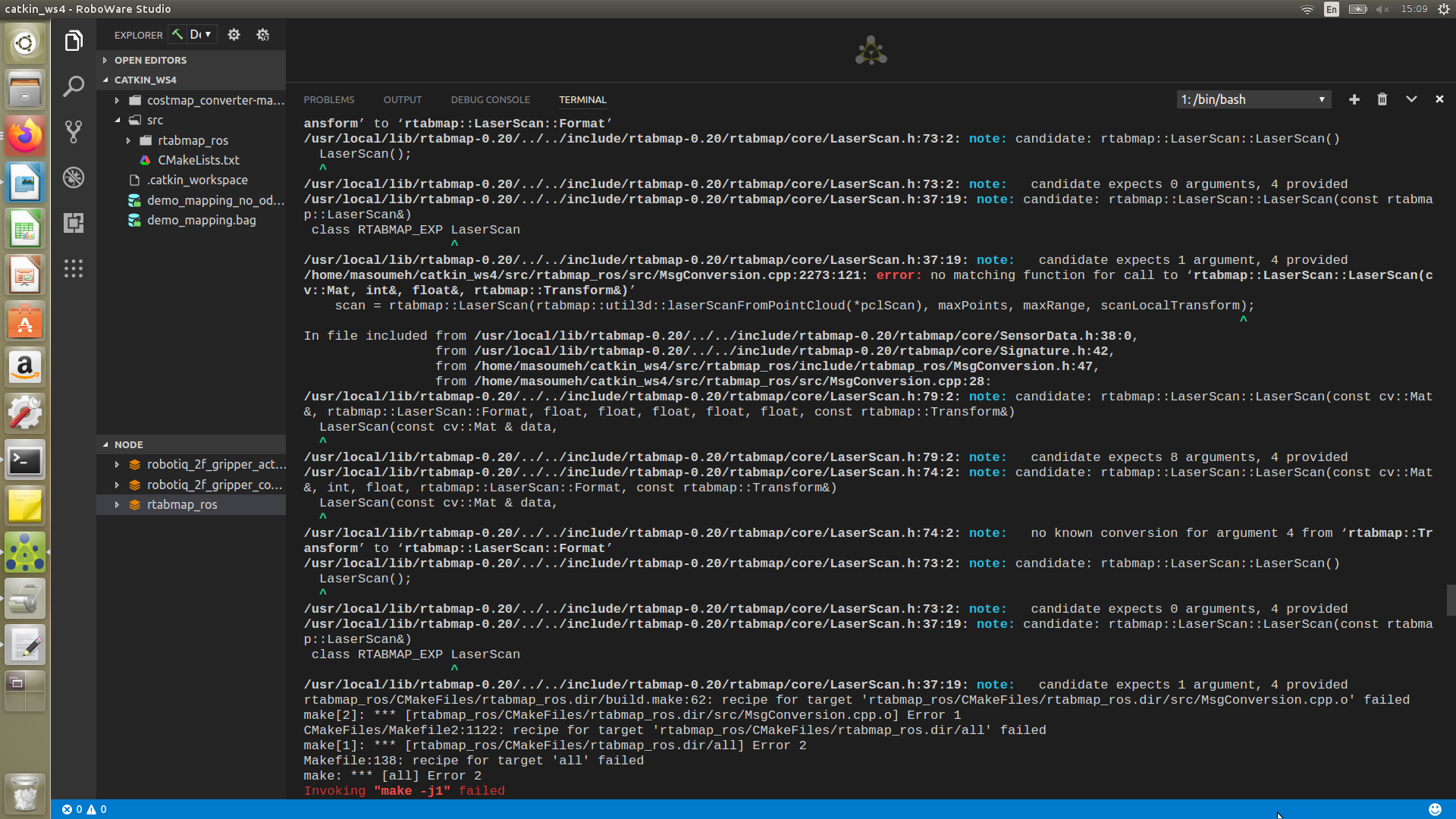Screen dimensions: 1456x819
Task: Open Firefox from the Ubuntu dock
Action: point(25,136)
